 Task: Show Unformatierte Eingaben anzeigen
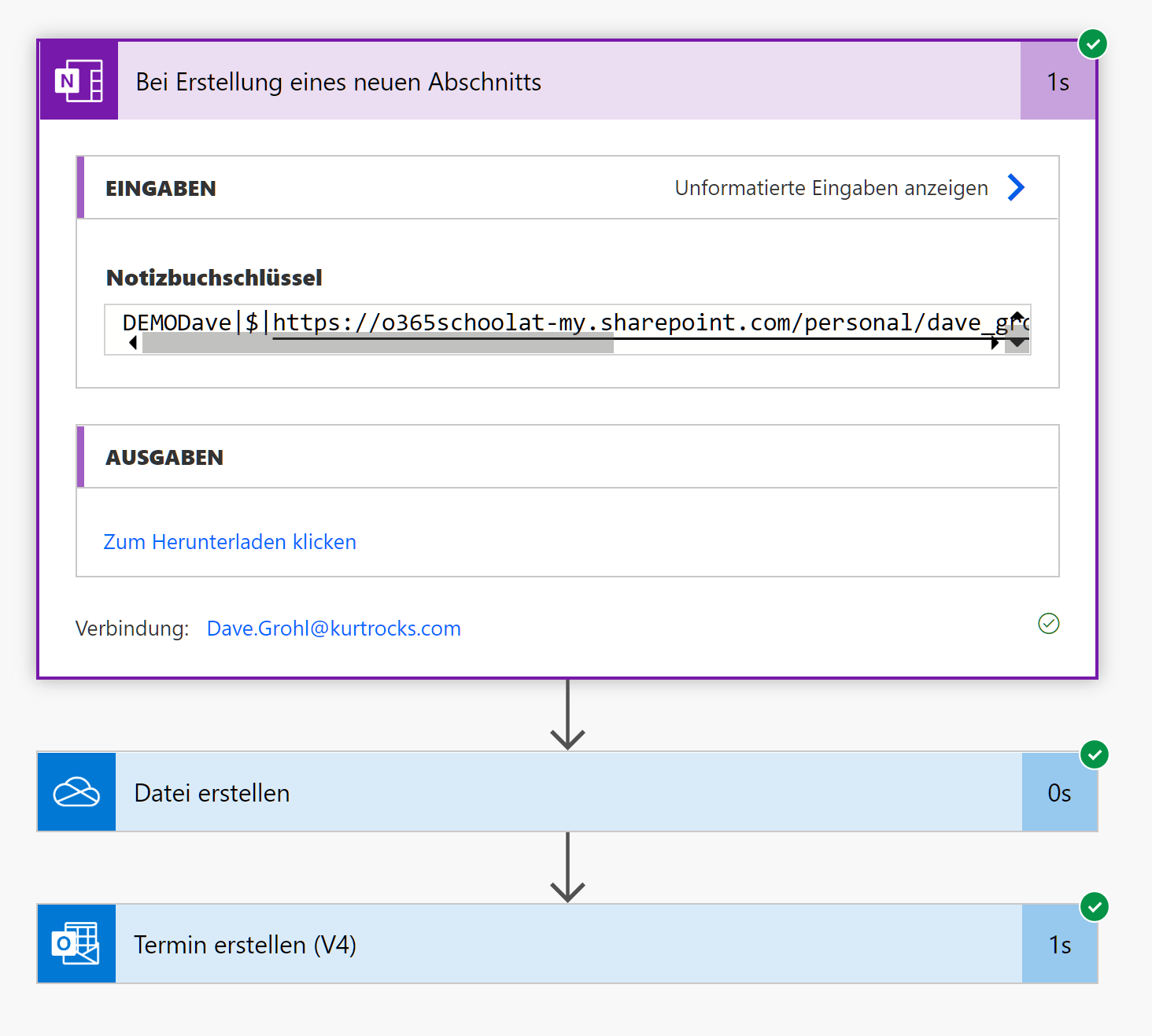click(831, 188)
